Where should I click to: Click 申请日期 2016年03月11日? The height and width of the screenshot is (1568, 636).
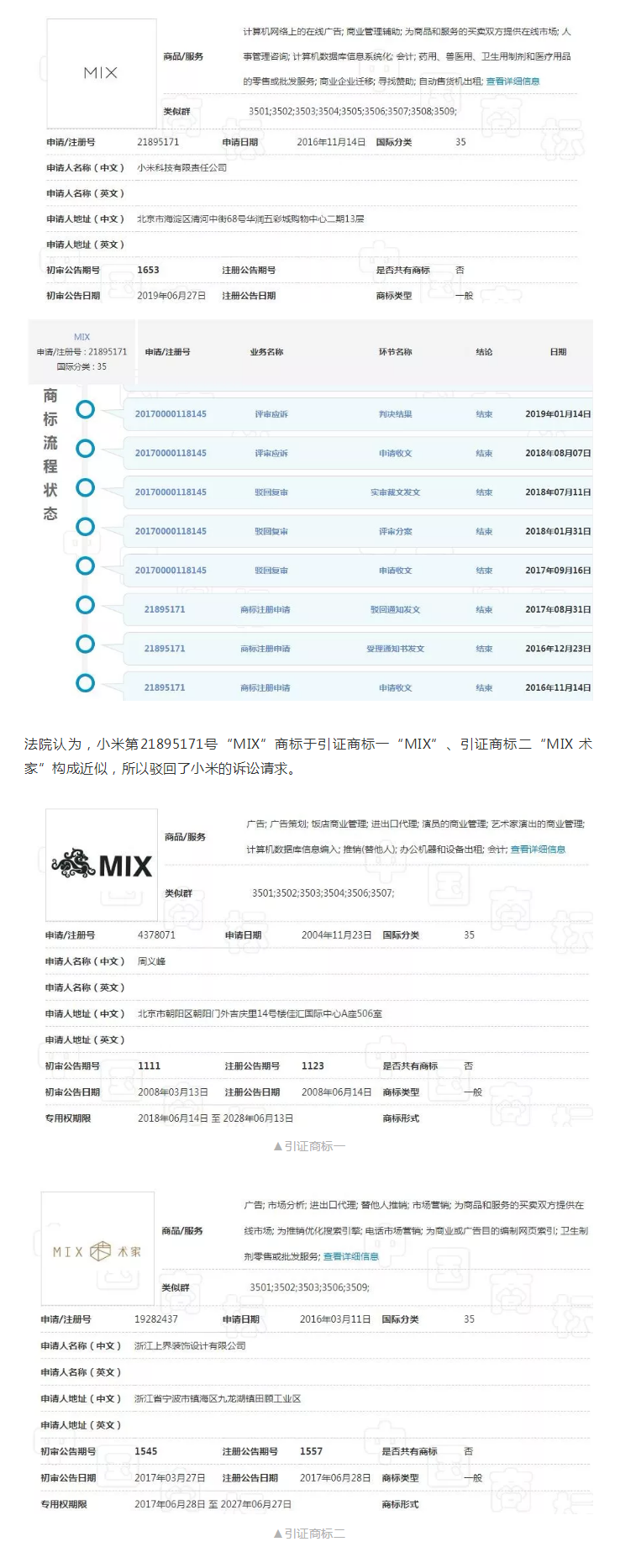tap(335, 1319)
